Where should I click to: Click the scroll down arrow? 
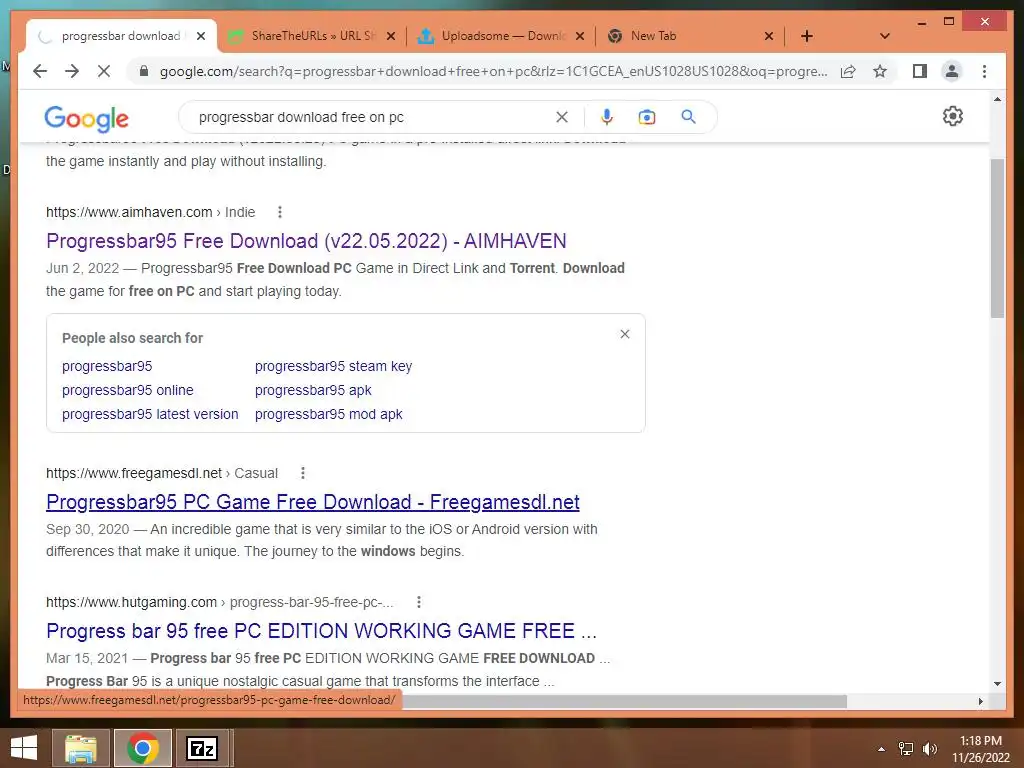tap(997, 684)
